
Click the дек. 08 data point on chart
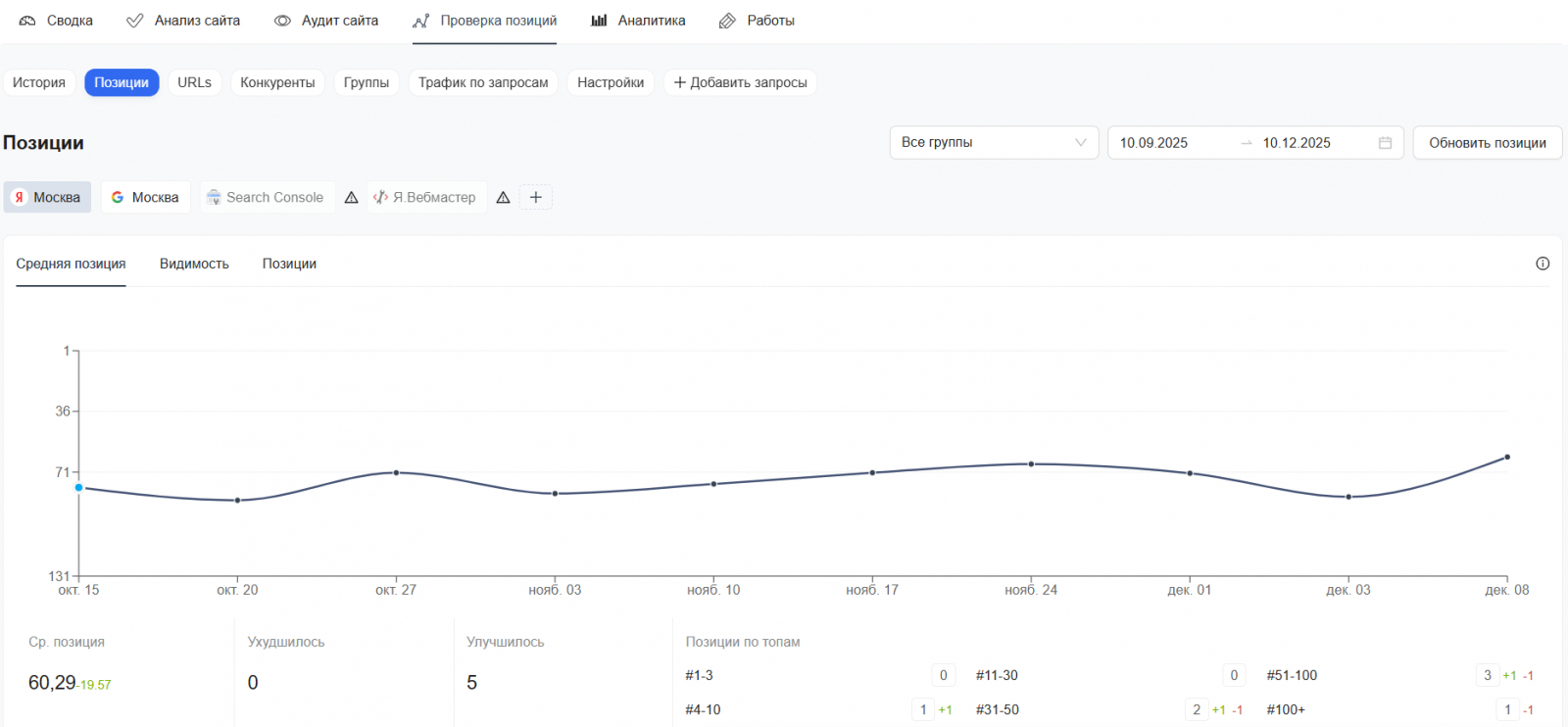[x=1507, y=458]
